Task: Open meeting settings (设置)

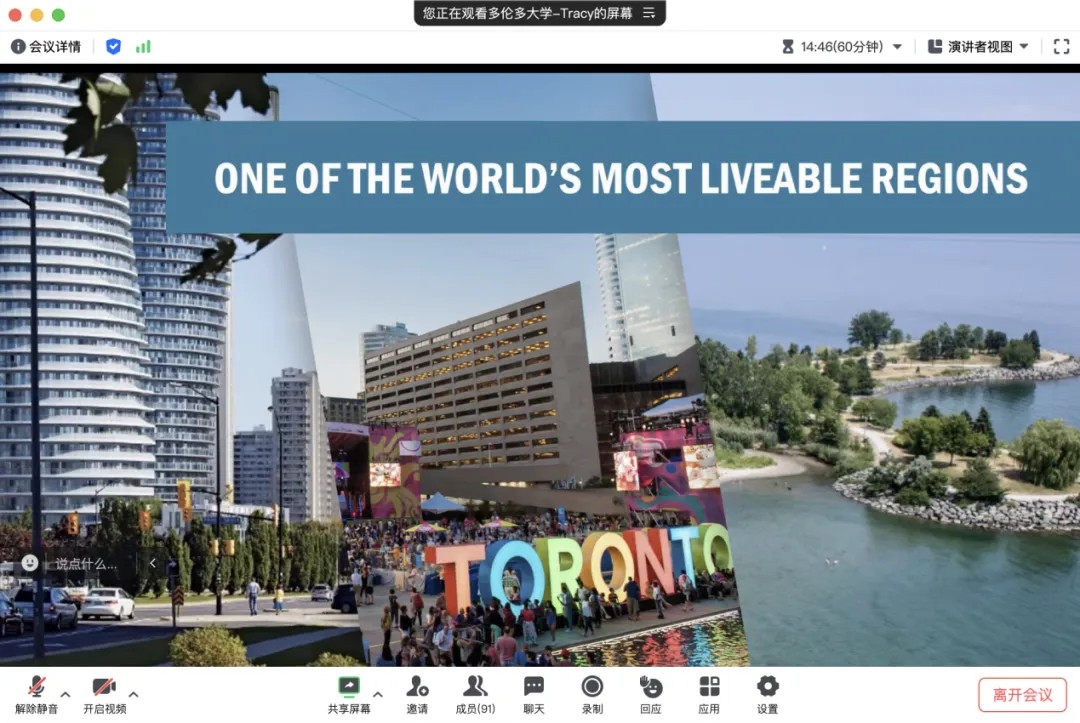Action: click(767, 695)
